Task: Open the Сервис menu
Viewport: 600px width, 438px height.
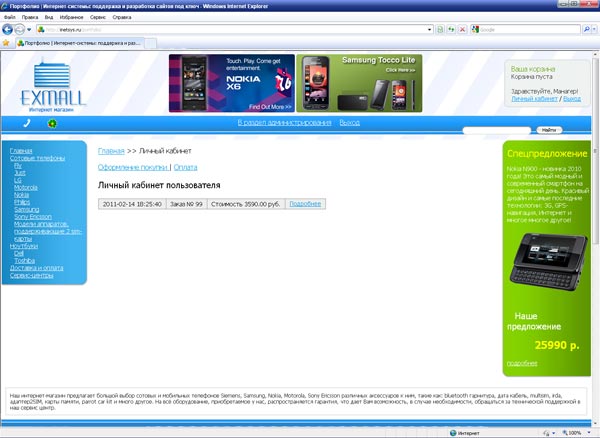Action: click(98, 17)
